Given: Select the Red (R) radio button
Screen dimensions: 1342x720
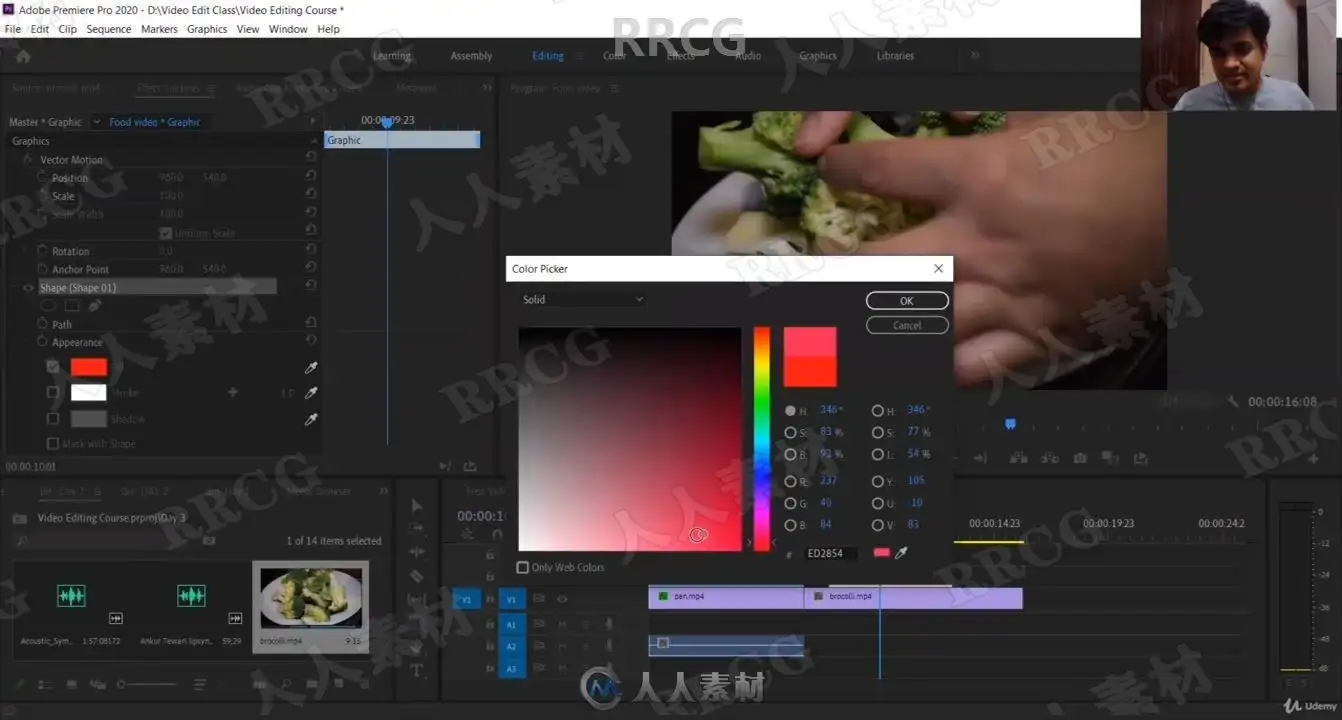Looking at the screenshot, I should pyautogui.click(x=790, y=482).
